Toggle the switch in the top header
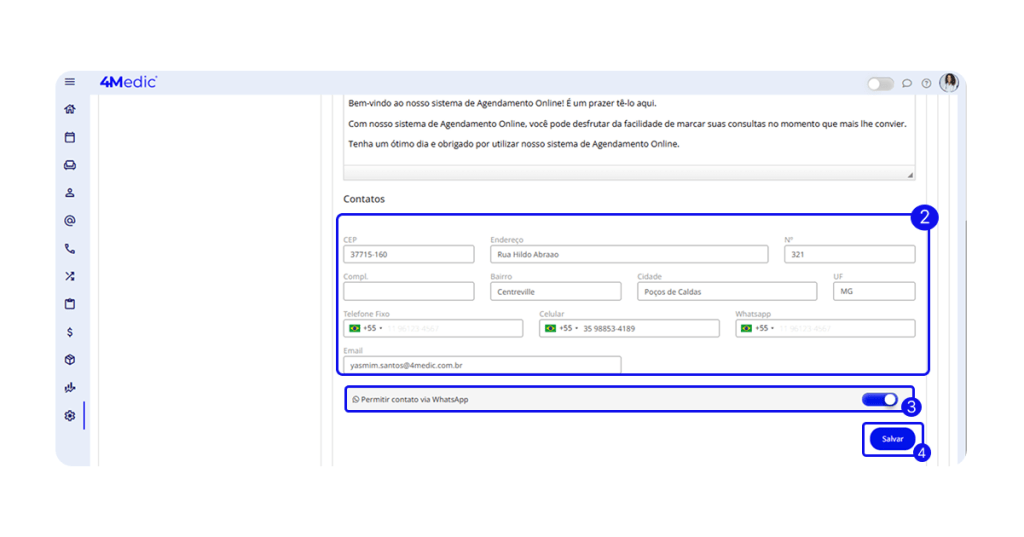1024x537 pixels. point(880,84)
